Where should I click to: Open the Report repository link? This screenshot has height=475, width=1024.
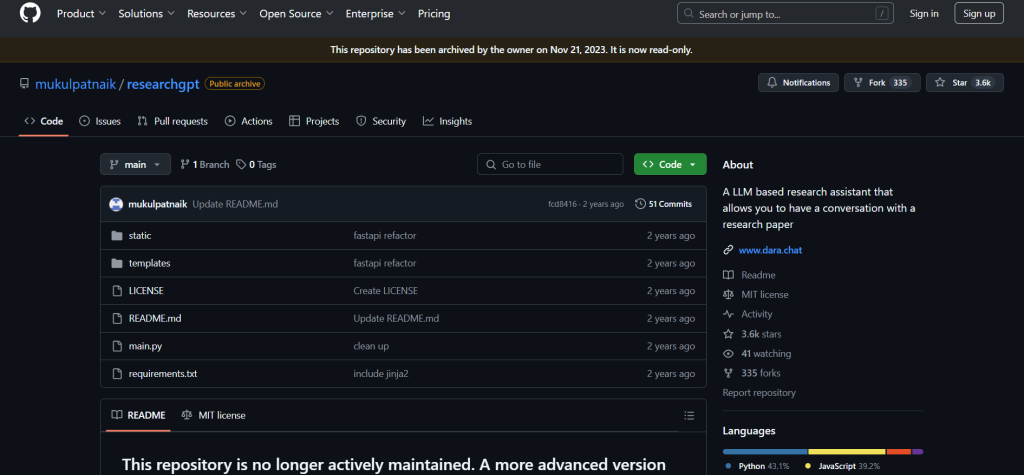pyautogui.click(x=759, y=393)
